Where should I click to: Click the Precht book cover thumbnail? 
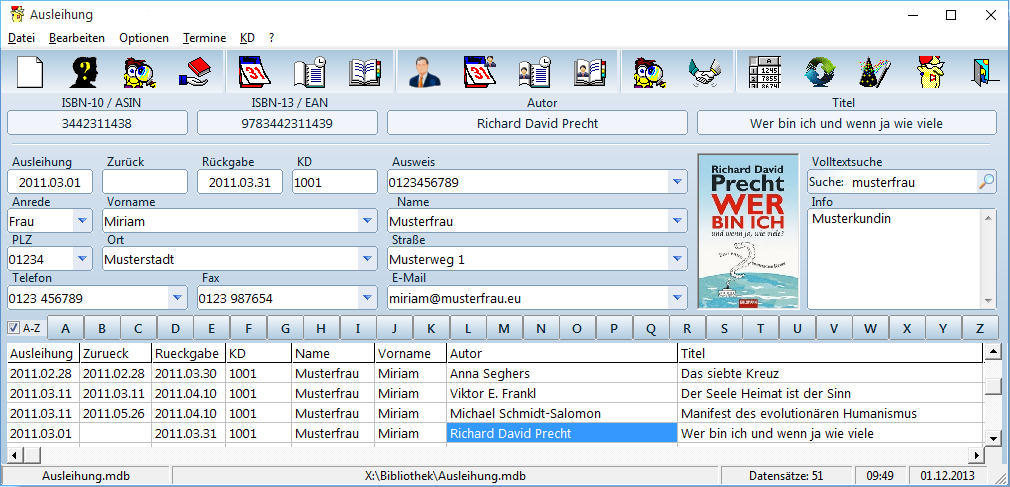[748, 231]
